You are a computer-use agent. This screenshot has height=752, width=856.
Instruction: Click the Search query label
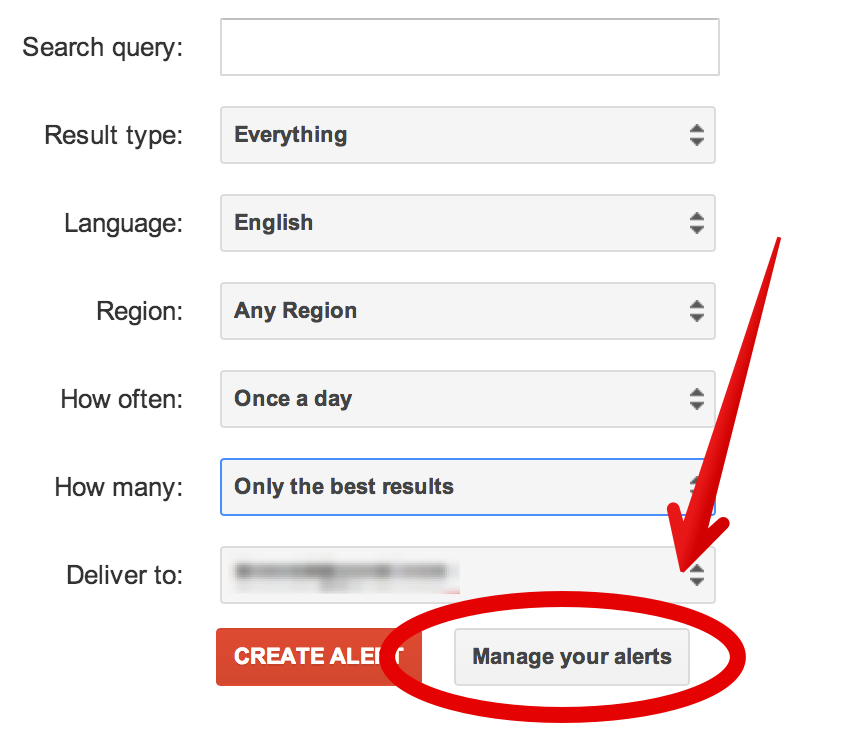pyautogui.click(x=103, y=48)
